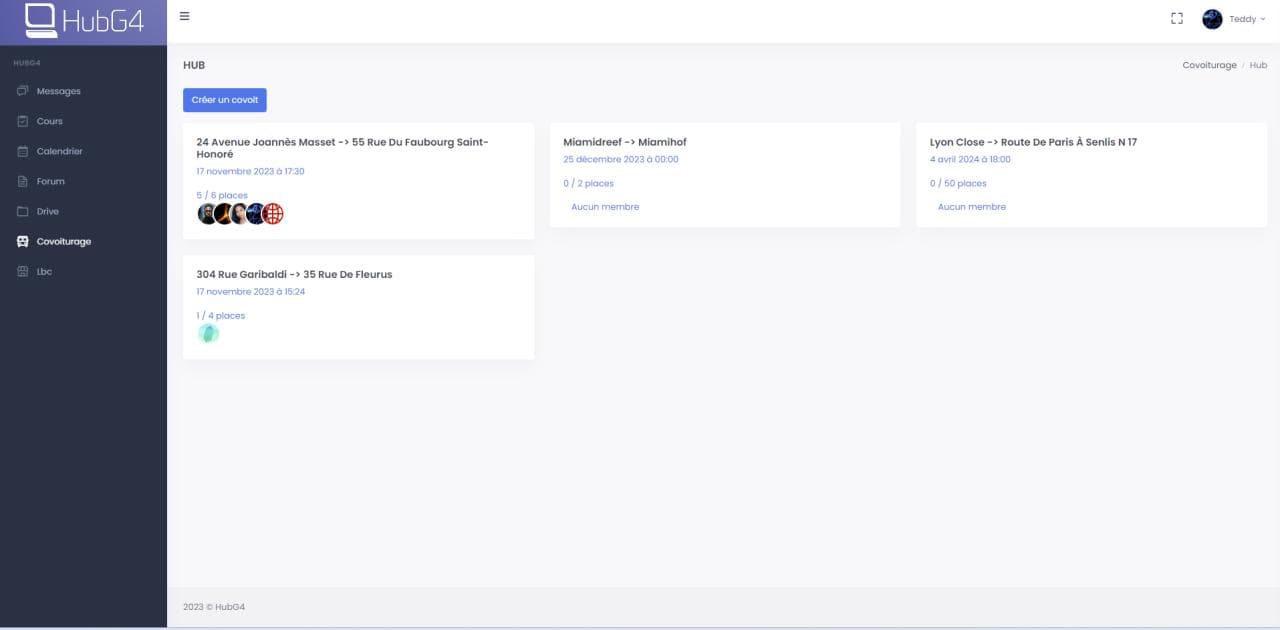Click the fullscreen toggle icon
The height and width of the screenshot is (630, 1280).
click(x=1177, y=19)
